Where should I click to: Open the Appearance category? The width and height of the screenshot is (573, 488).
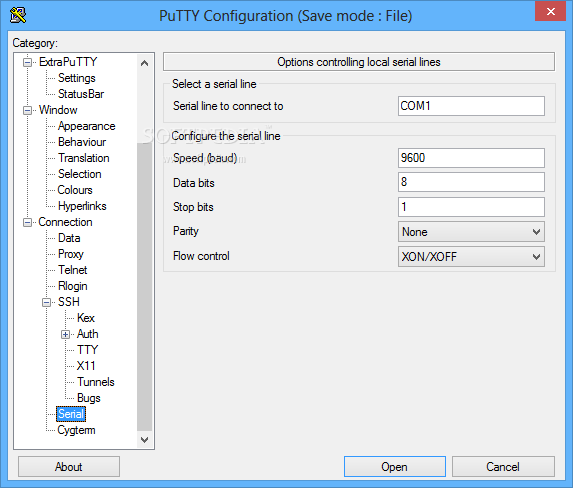coord(87,126)
